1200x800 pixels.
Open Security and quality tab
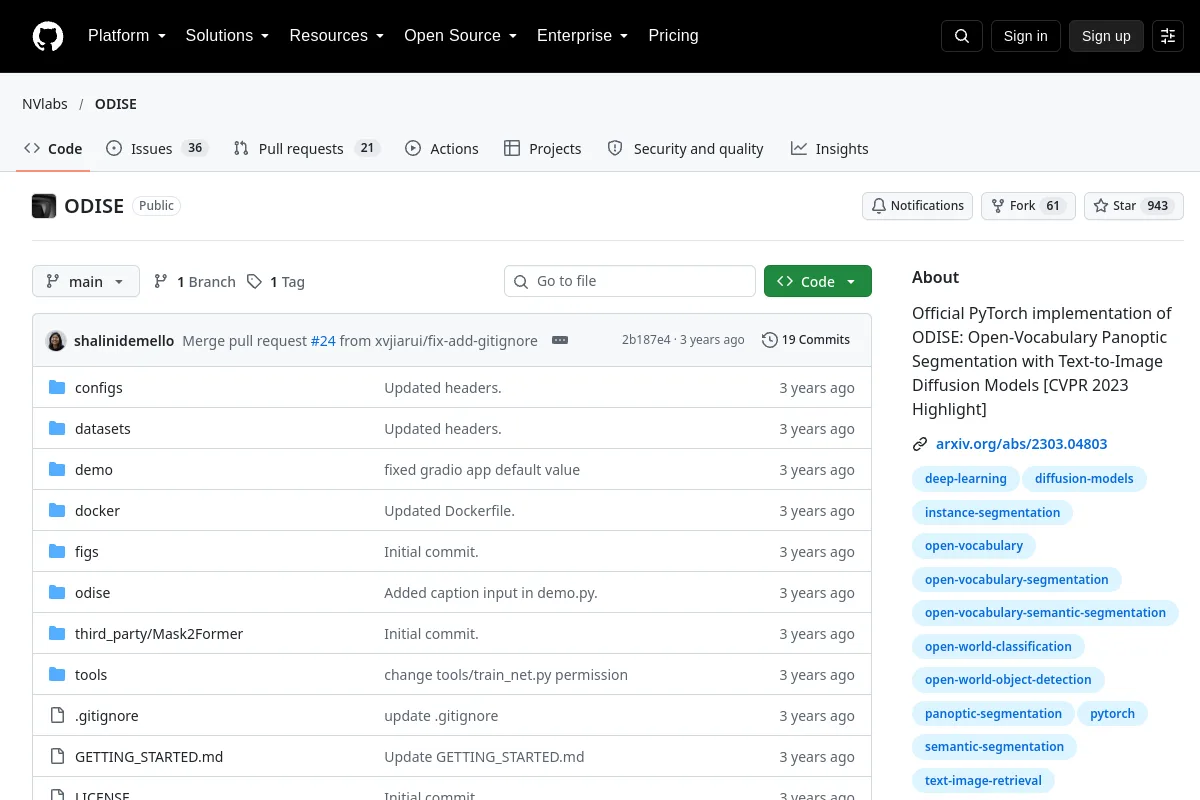coord(686,149)
